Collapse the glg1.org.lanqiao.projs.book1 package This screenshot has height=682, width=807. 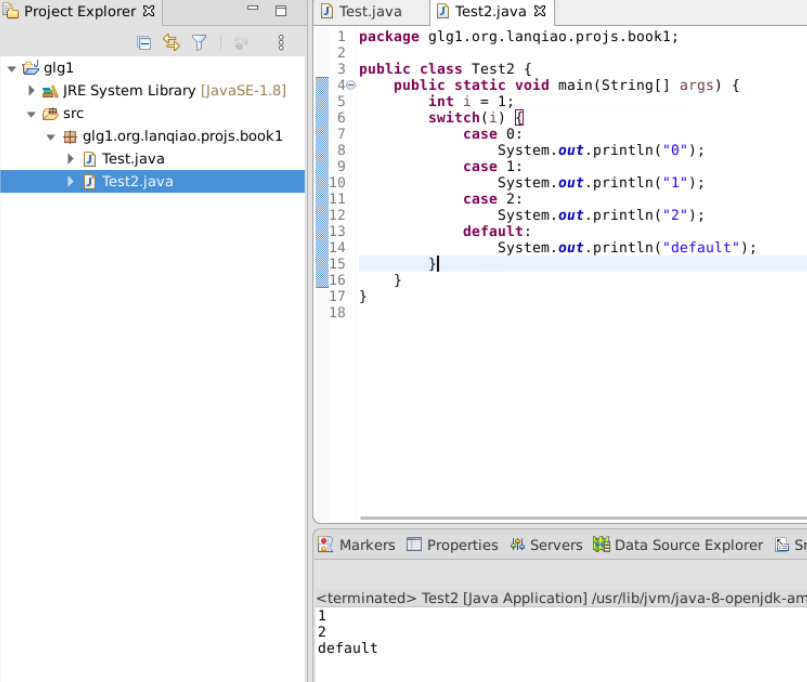51,137
